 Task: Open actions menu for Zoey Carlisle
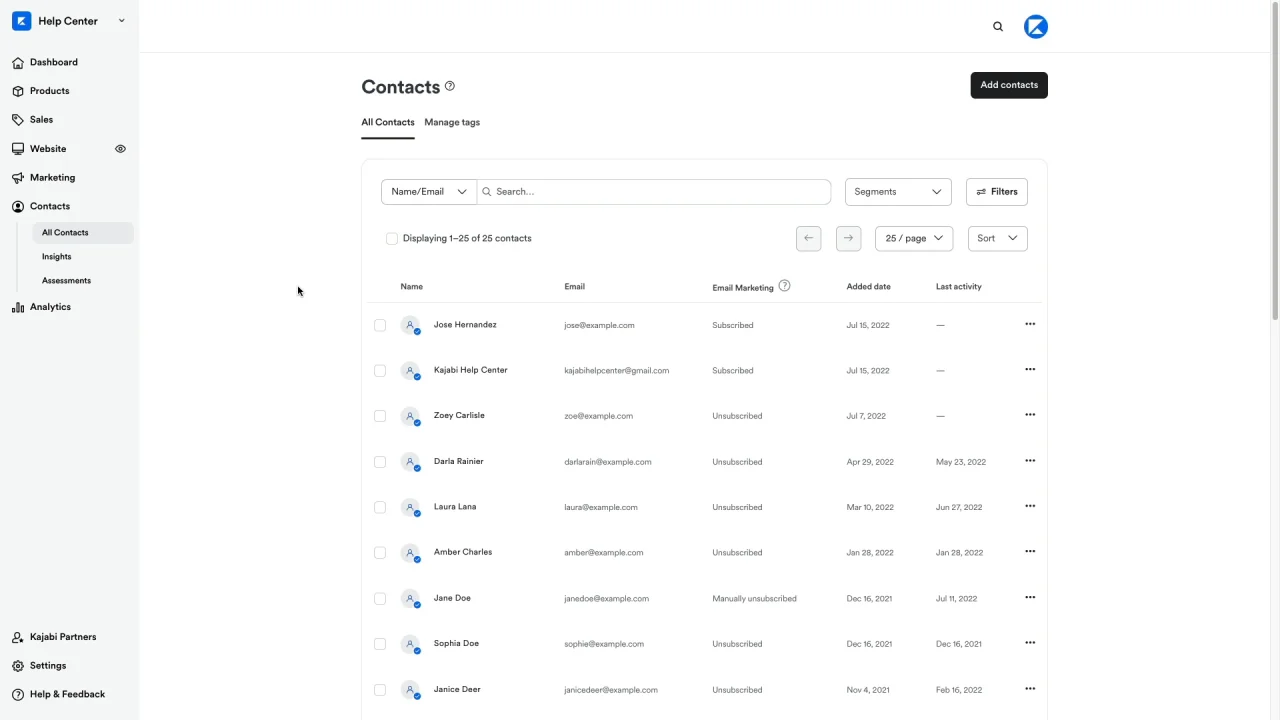pyautogui.click(x=1030, y=415)
